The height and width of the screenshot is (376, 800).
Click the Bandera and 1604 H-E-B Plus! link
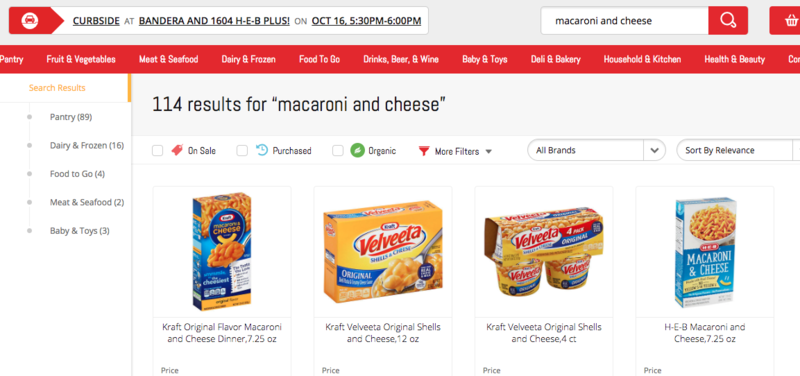pyautogui.click(x=214, y=21)
